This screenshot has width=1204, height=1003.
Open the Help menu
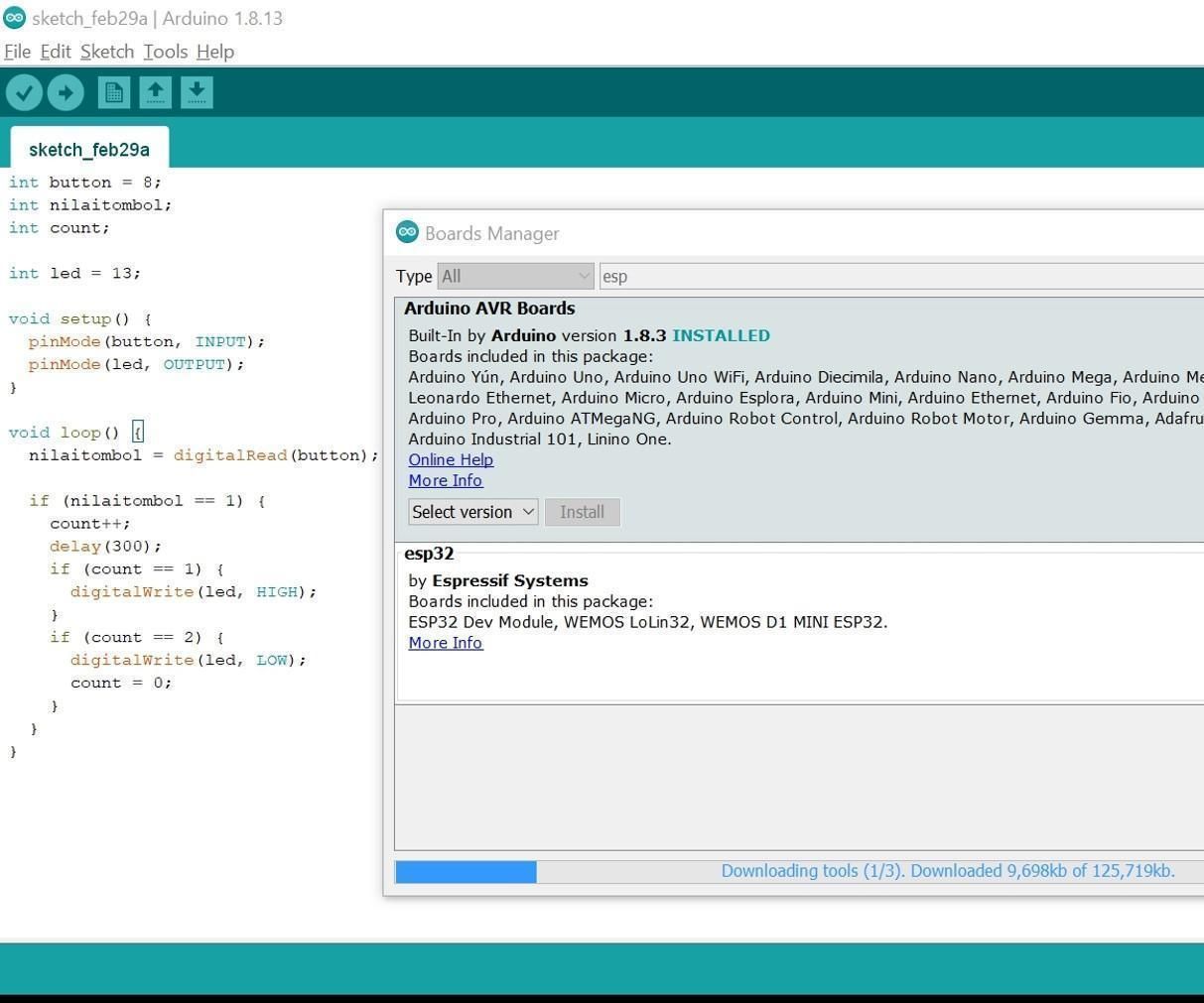(x=215, y=52)
